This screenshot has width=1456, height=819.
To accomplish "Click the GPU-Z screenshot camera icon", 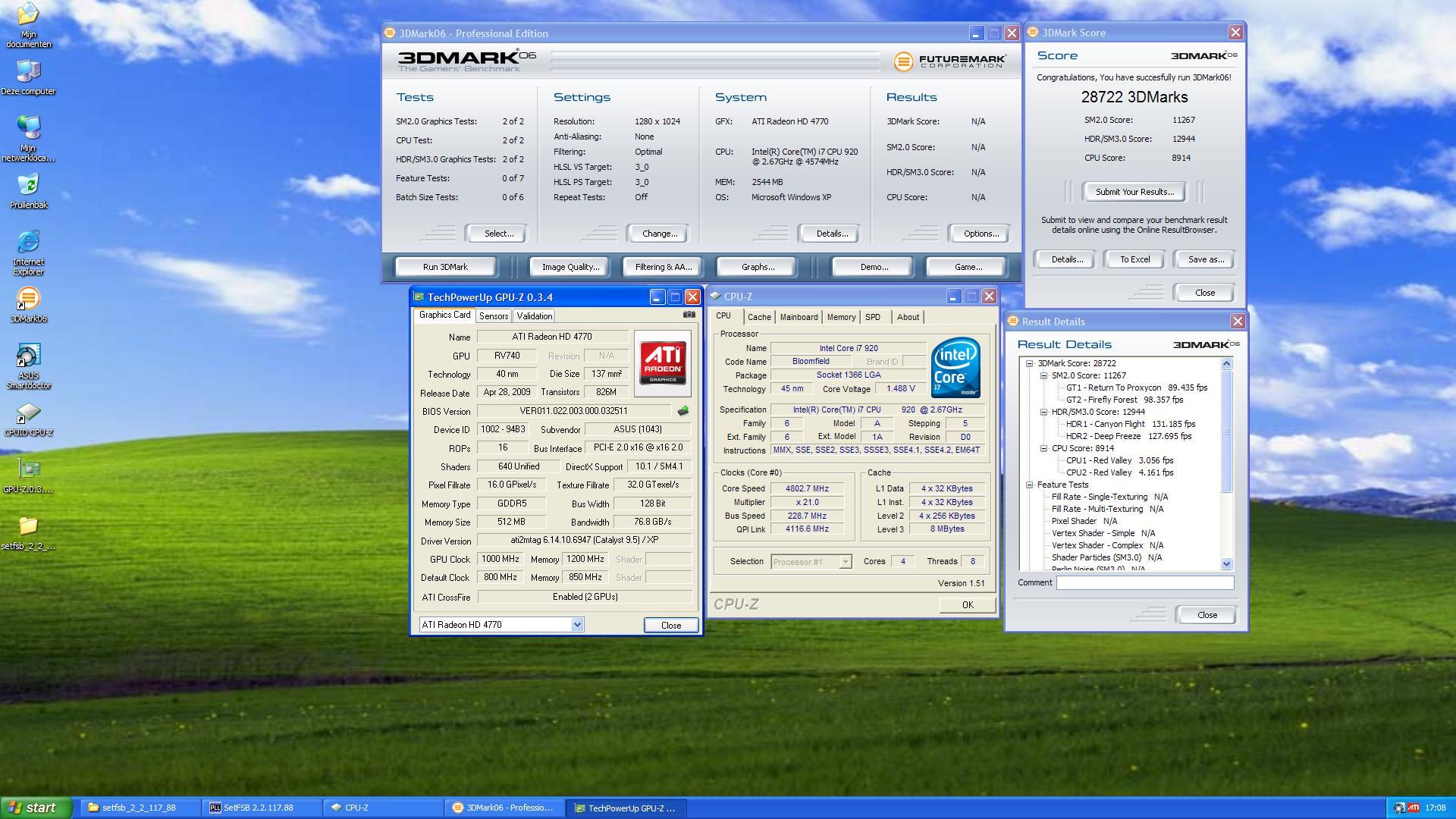I will [689, 315].
